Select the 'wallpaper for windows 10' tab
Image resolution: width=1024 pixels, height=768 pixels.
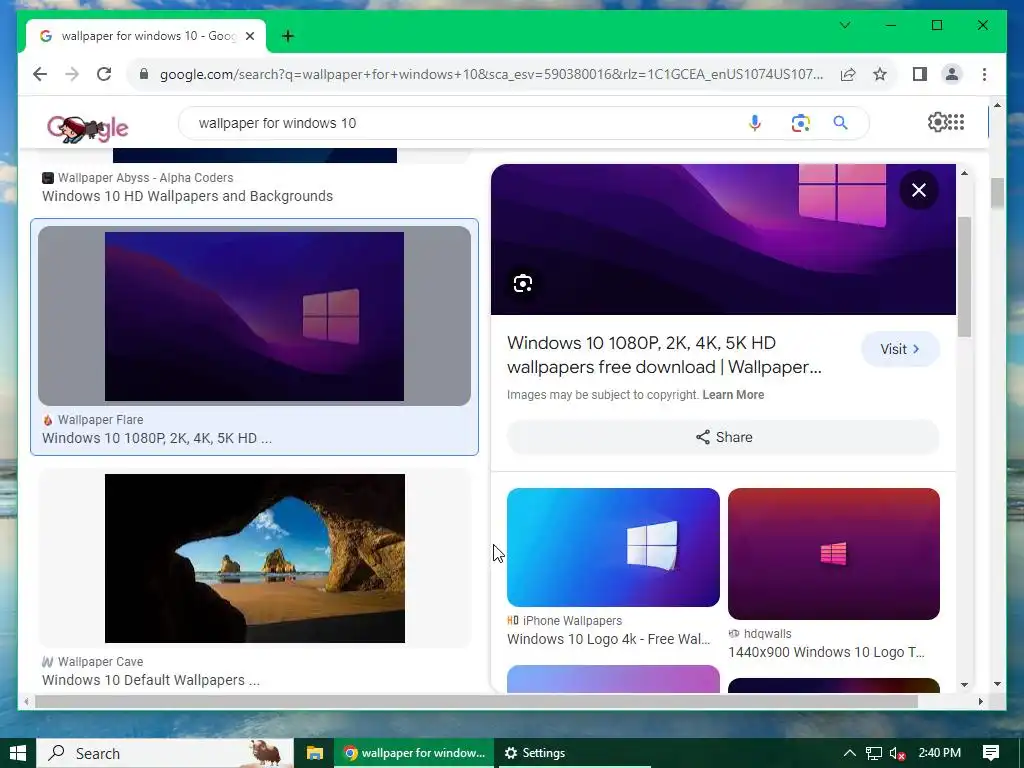(146, 36)
